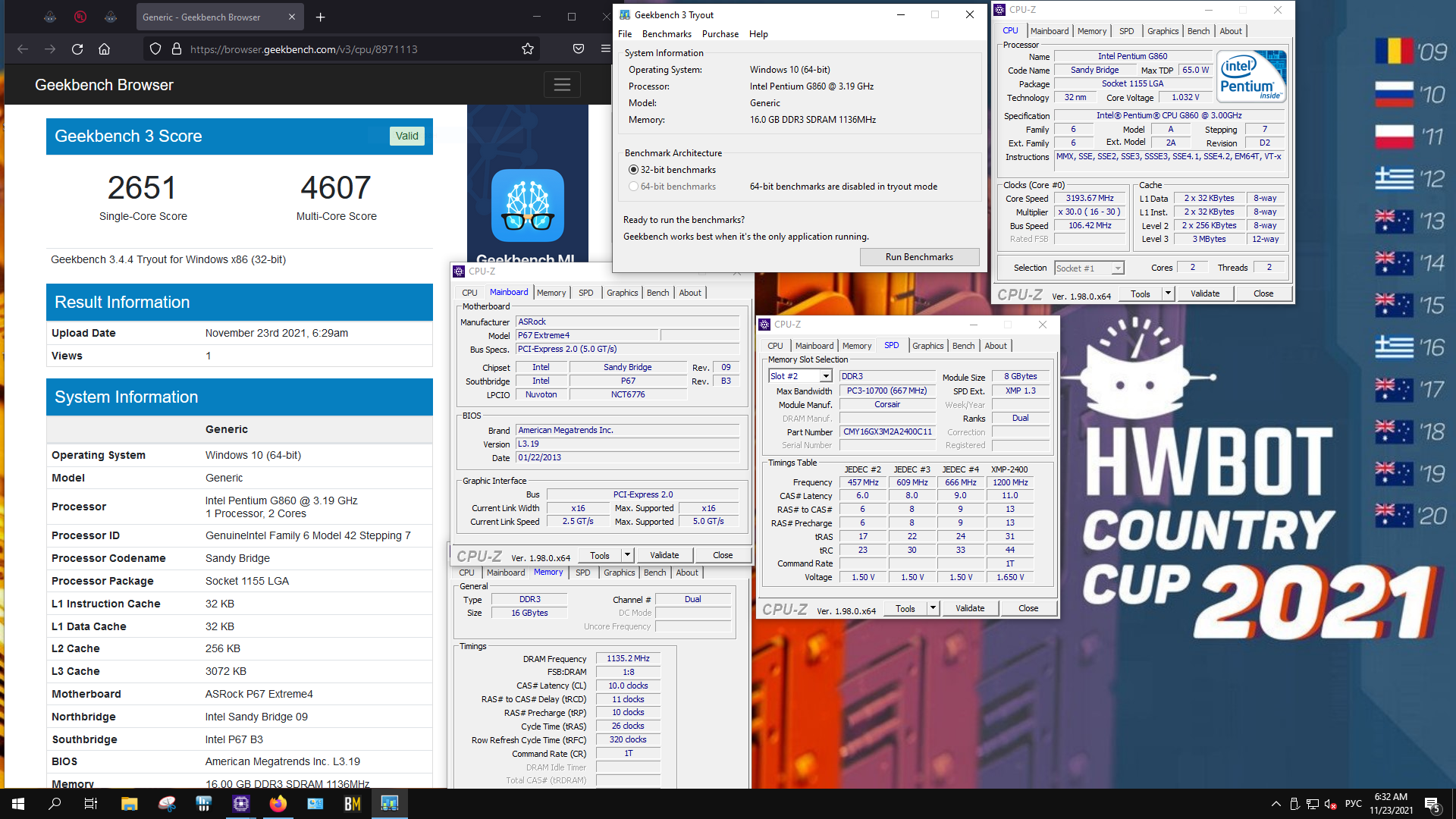
Task: Open Windows taskbar search
Action: [55, 804]
